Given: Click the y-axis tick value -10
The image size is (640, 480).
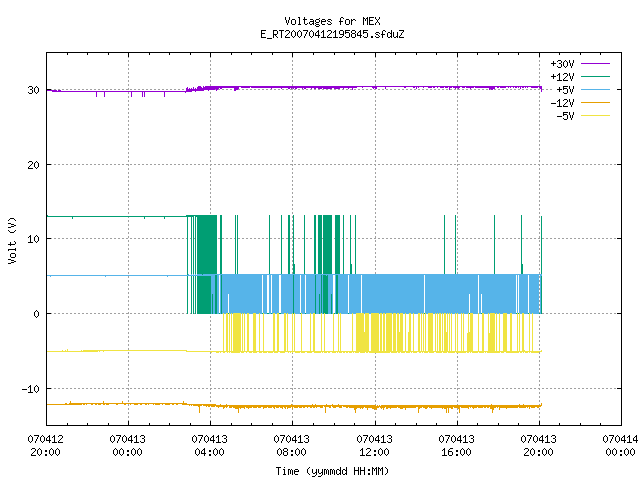Looking at the screenshot, I should 31,389.
